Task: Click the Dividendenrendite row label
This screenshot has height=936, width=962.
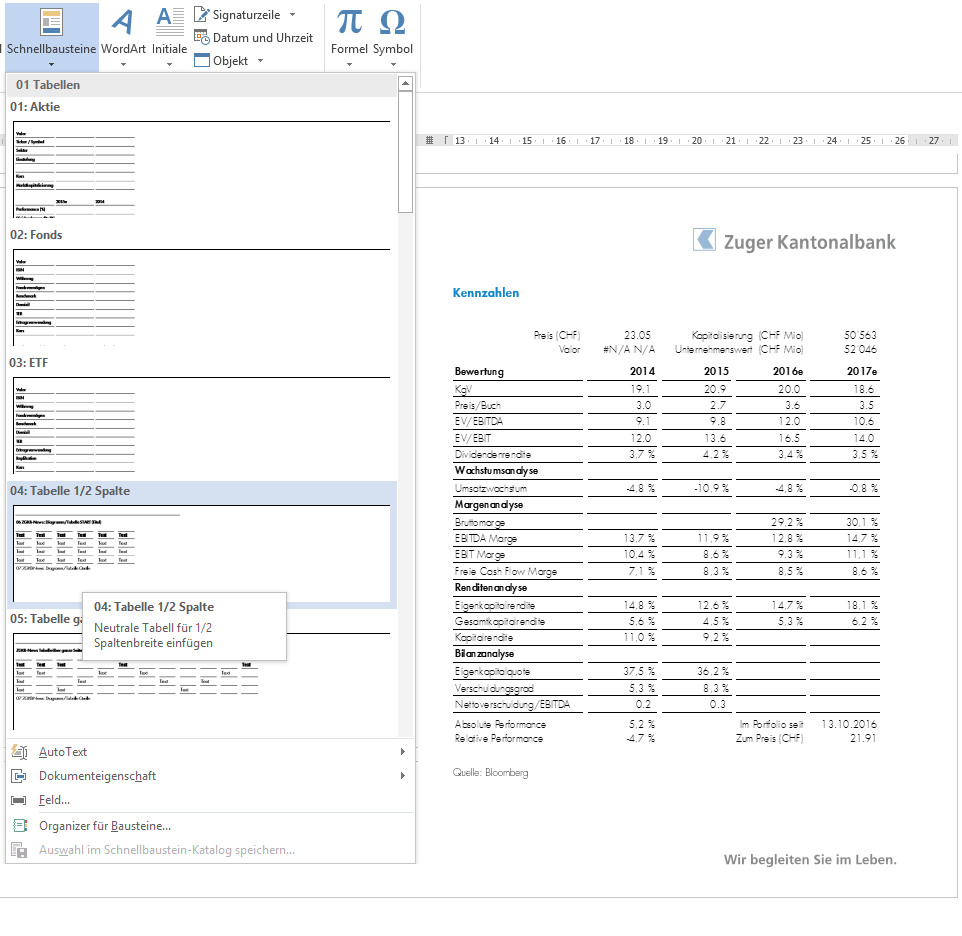Action: pyautogui.click(x=493, y=455)
